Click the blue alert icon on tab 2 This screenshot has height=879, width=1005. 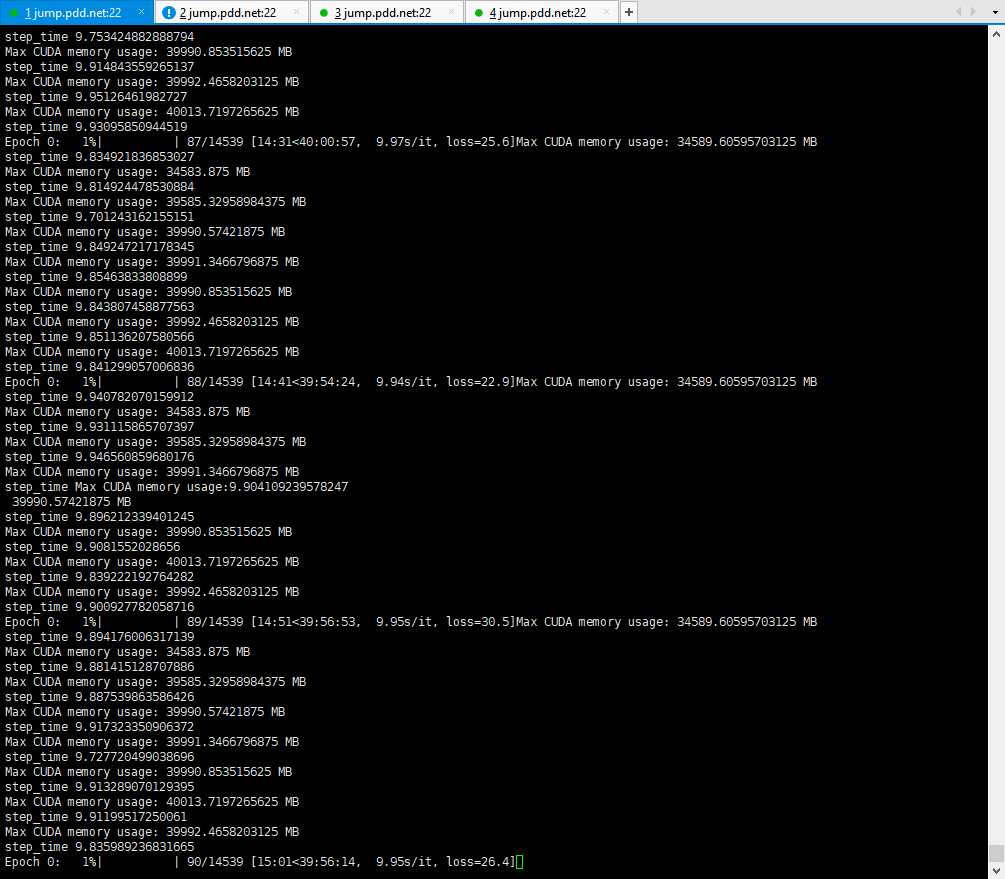[169, 10]
